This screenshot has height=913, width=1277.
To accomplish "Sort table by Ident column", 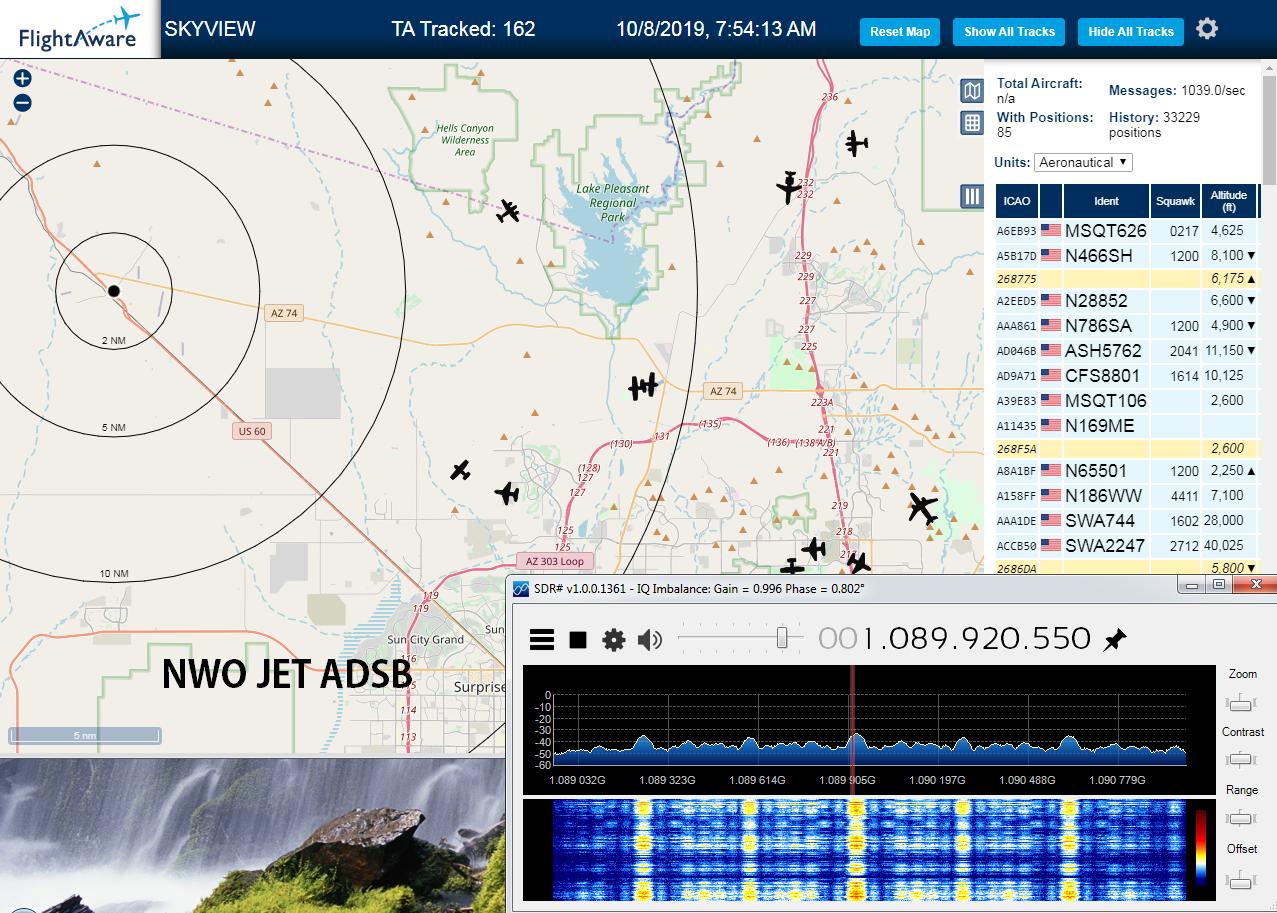I will (x=1106, y=201).
